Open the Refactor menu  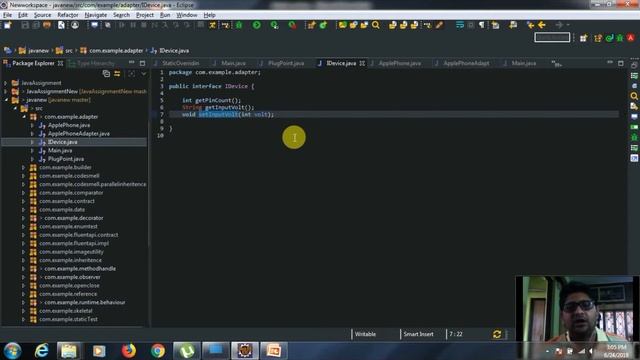tap(68, 15)
